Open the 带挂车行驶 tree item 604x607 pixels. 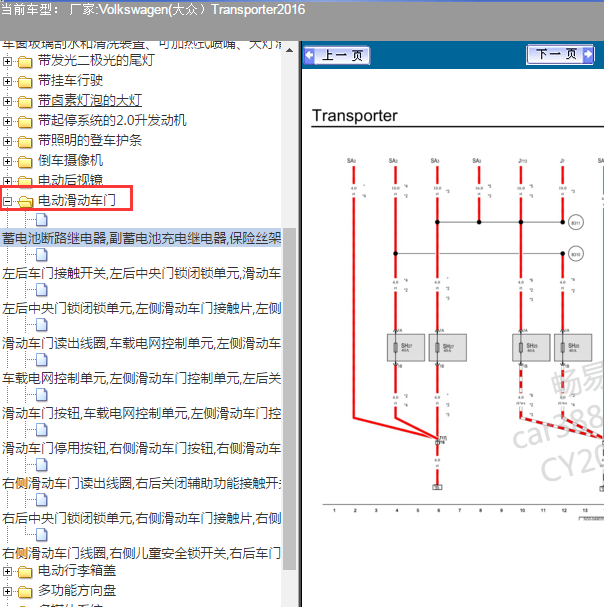(x=70, y=81)
